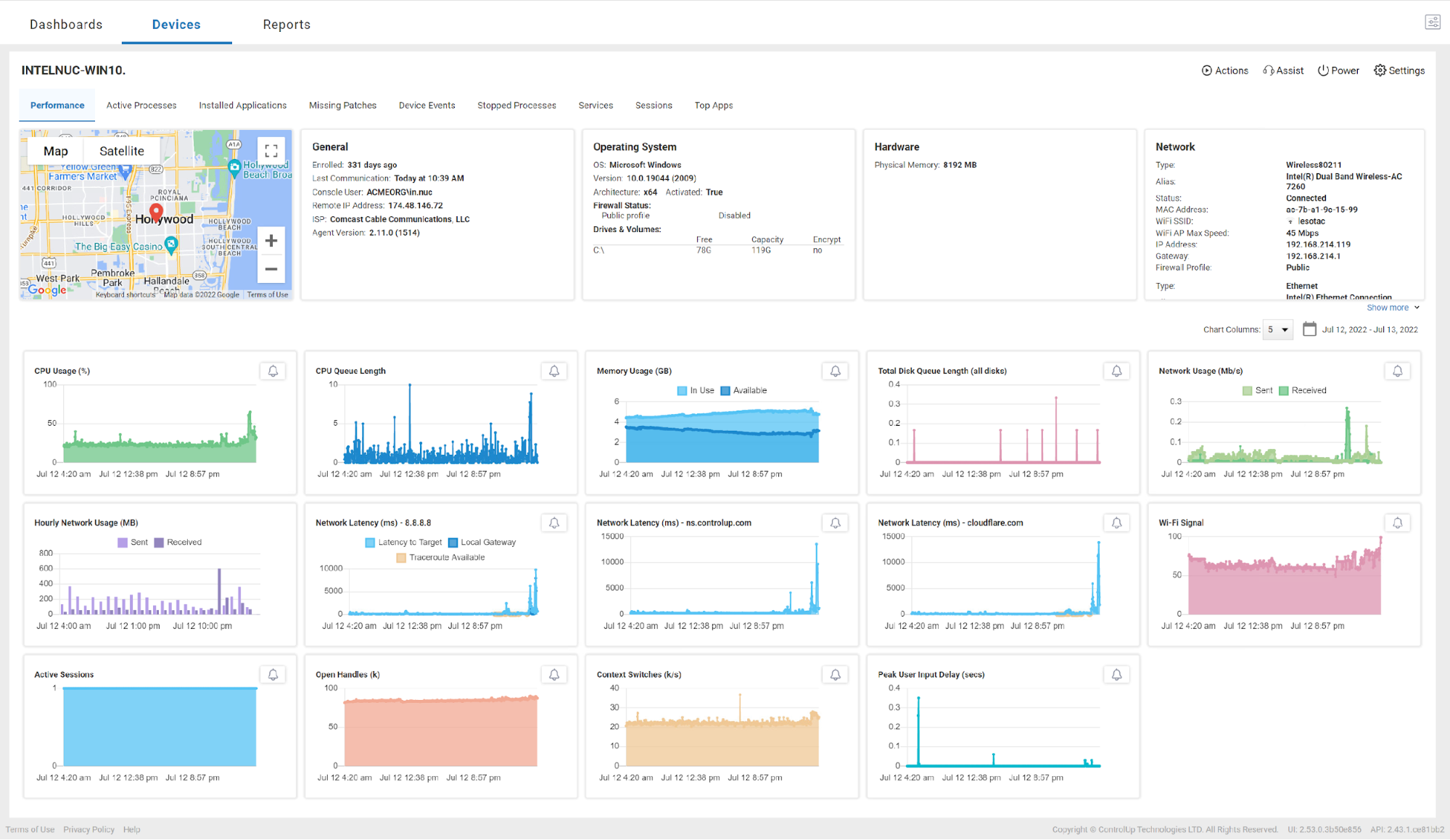This screenshot has width=1450, height=840.
Task: Click bell on Total Disk Queue Length chart
Action: coord(1117,371)
